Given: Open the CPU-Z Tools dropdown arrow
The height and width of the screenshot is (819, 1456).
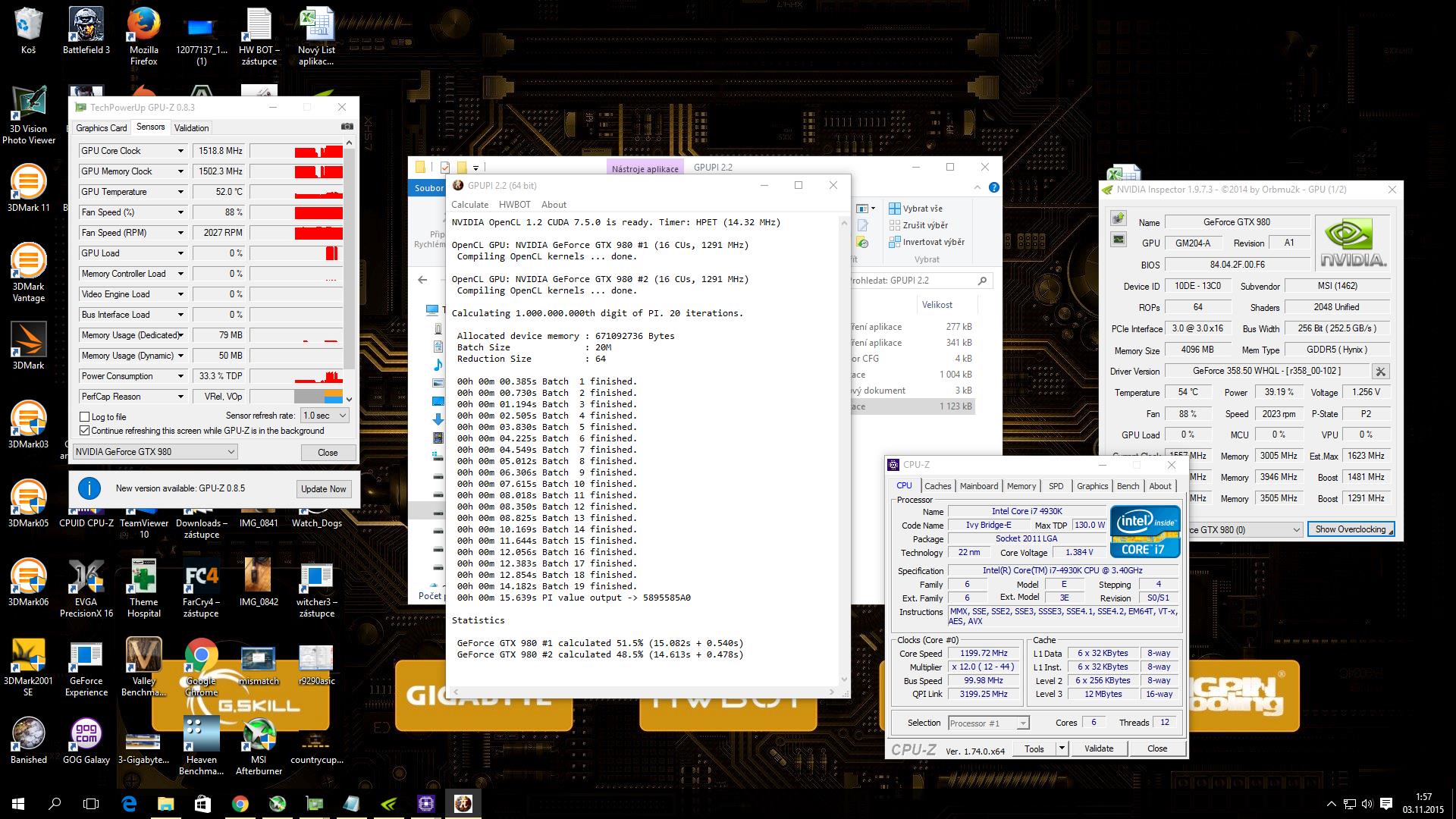Looking at the screenshot, I should click(1062, 748).
